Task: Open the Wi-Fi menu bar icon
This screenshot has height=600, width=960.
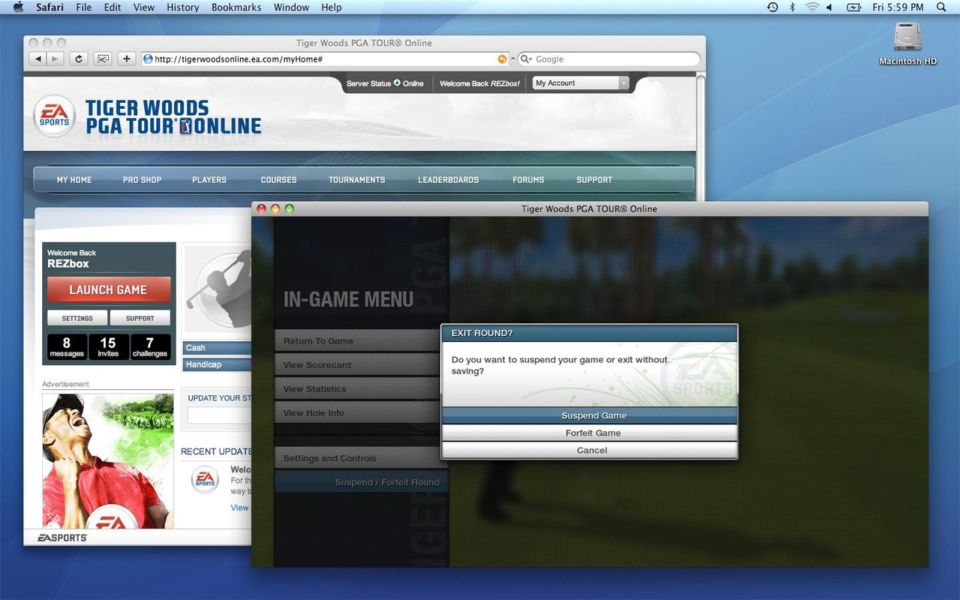Action: coord(811,7)
